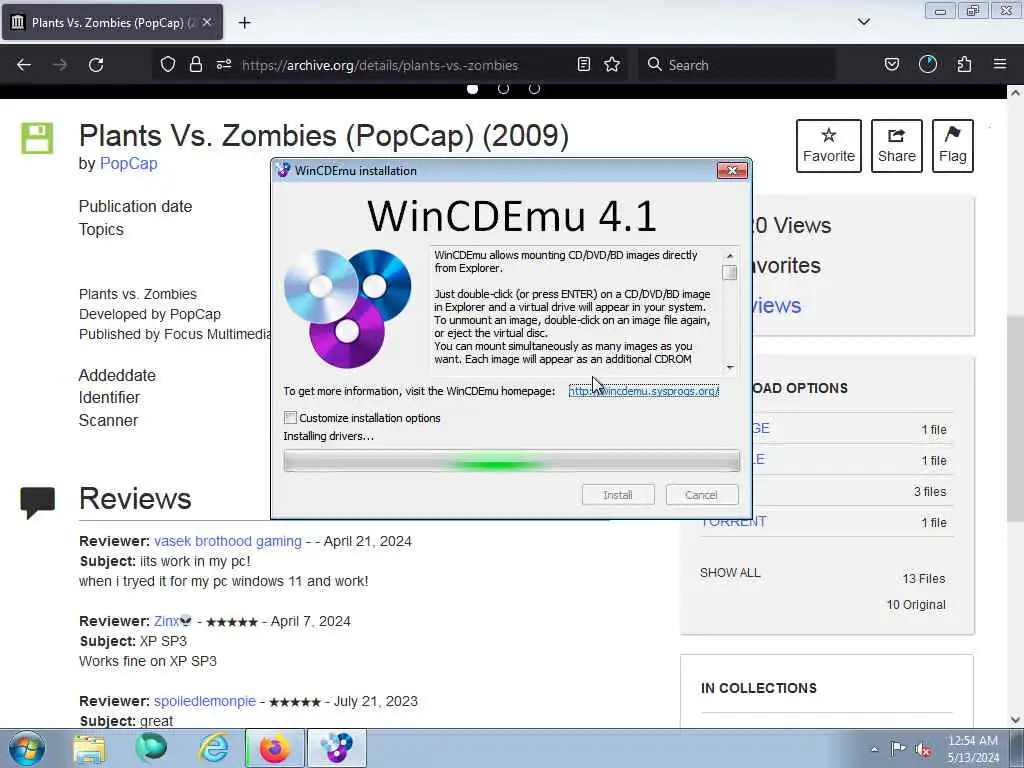Screen dimensions: 1024x768
Task: Click the 13 Files link
Action: tap(923, 579)
